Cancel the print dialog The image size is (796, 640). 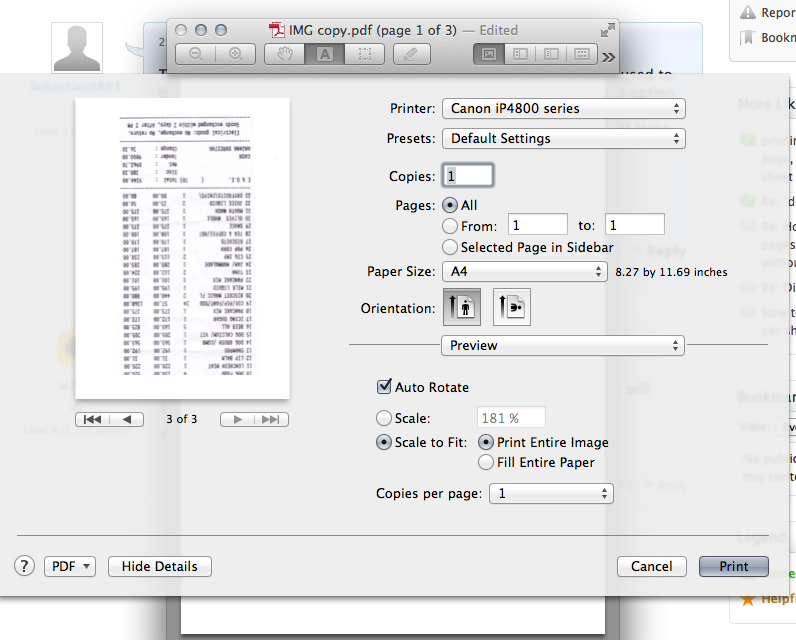tap(652, 566)
